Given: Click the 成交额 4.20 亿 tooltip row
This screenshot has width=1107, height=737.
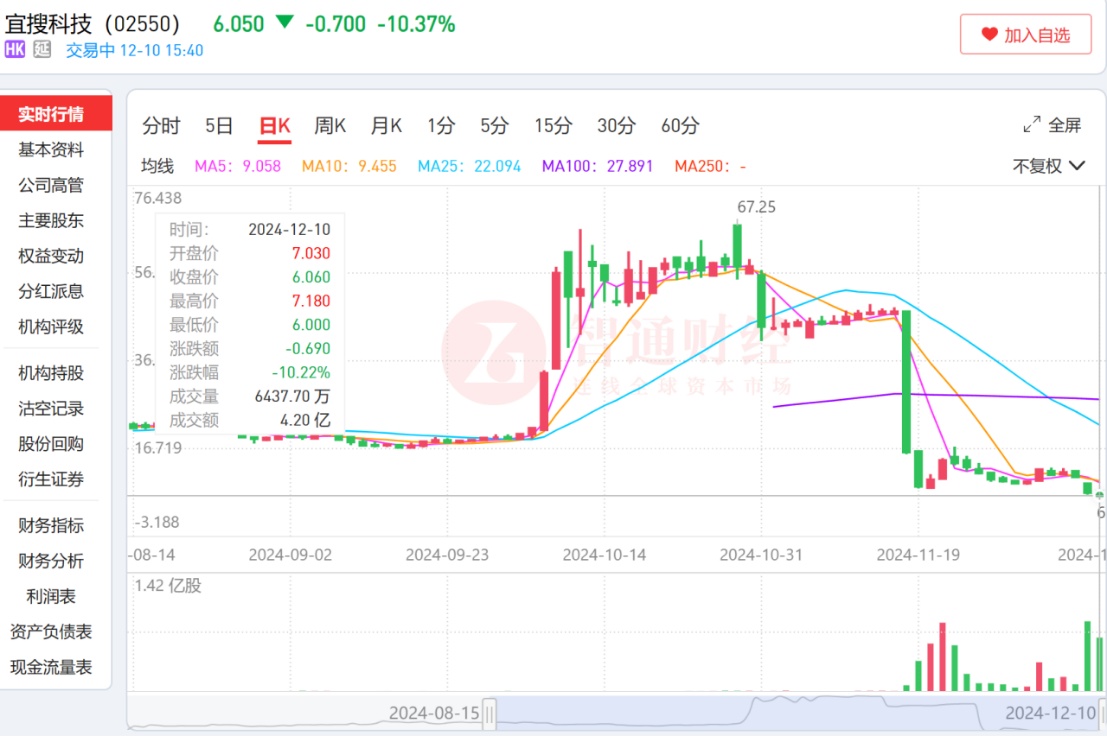Looking at the screenshot, I should click(x=250, y=420).
